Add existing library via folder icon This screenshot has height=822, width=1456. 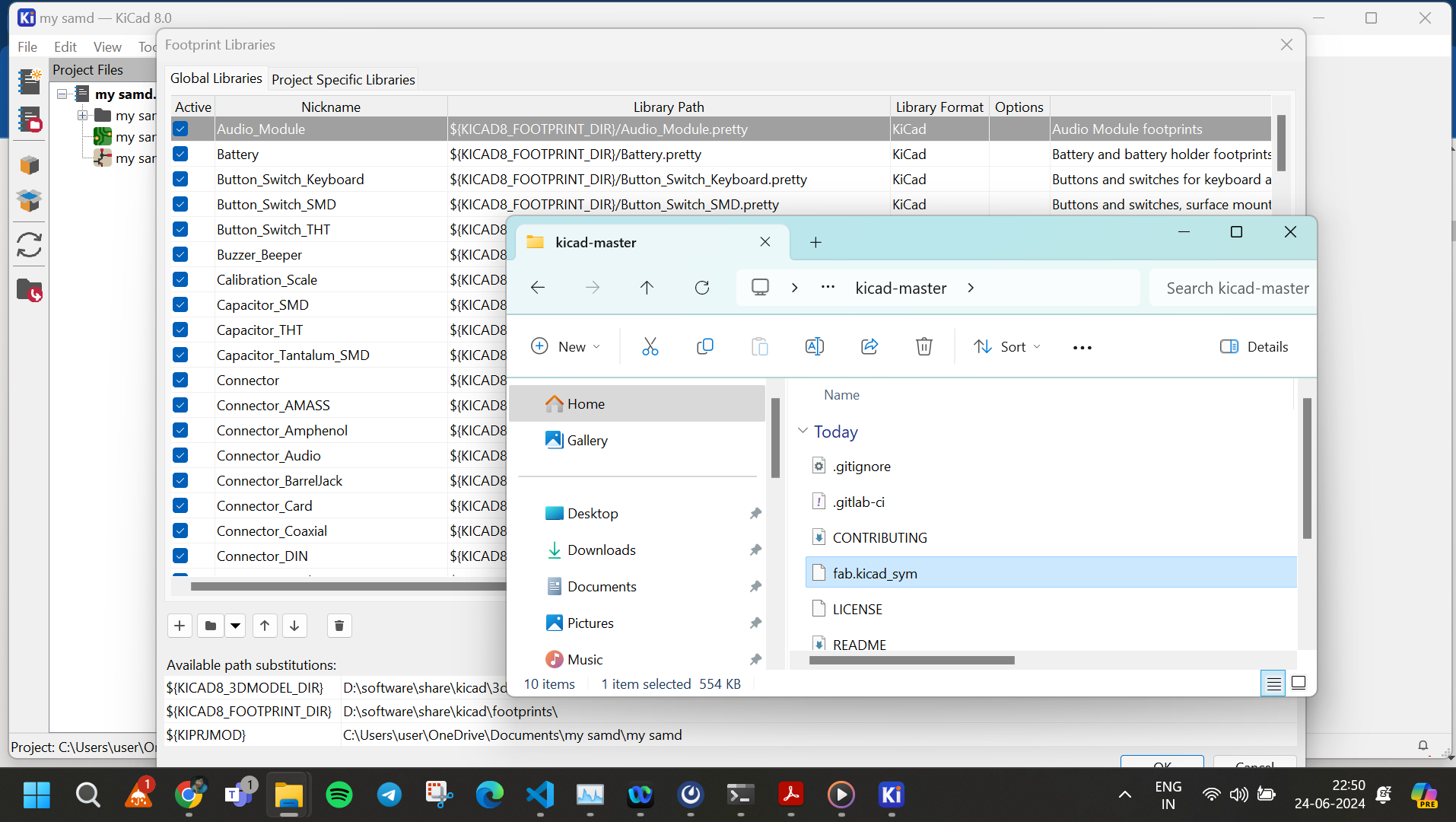(211, 626)
